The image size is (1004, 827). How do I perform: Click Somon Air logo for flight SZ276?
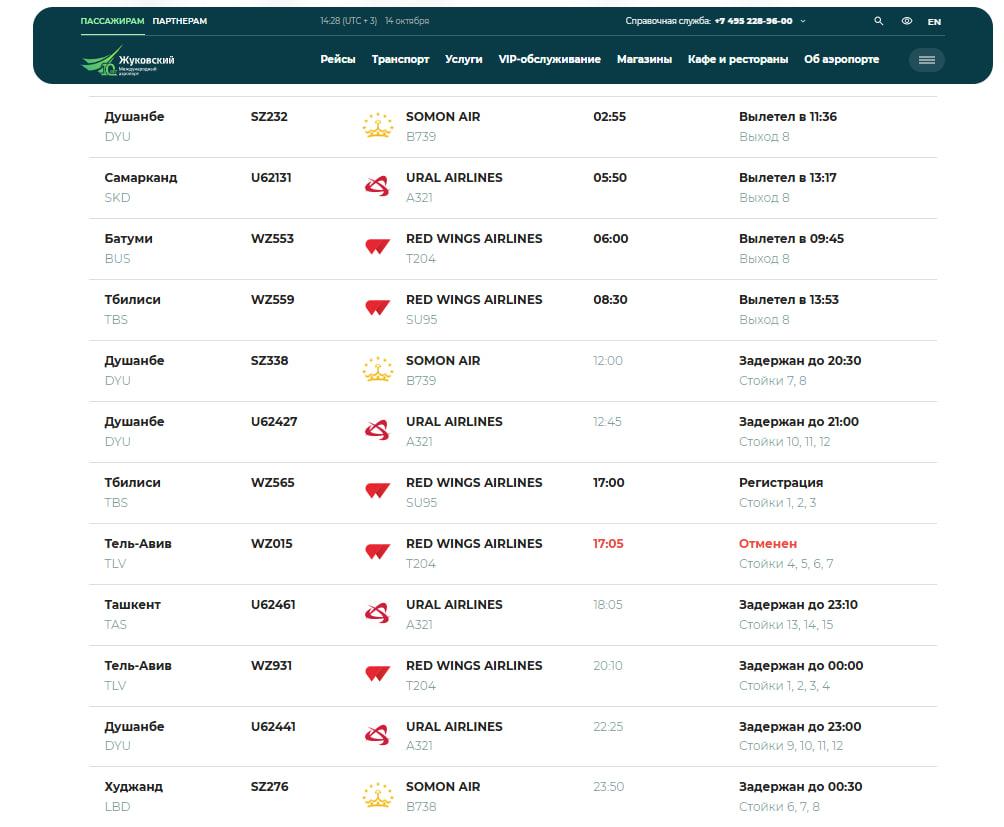point(378,795)
